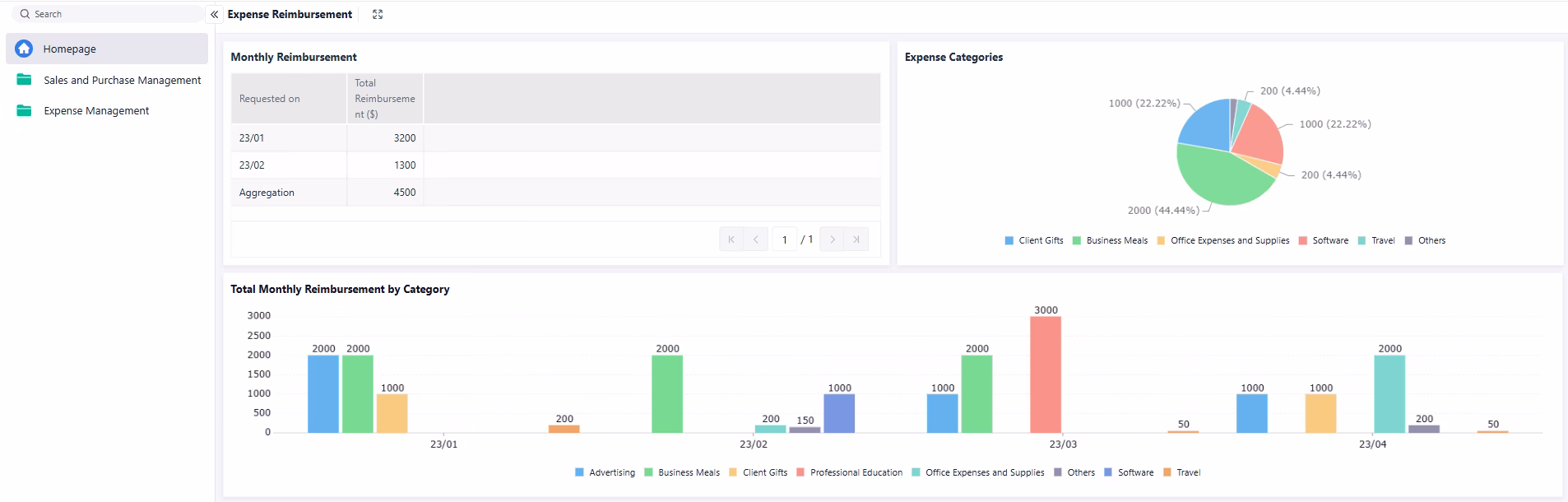The height and width of the screenshot is (502, 1568).
Task: Click the Expense Management folder icon
Action: [25, 110]
